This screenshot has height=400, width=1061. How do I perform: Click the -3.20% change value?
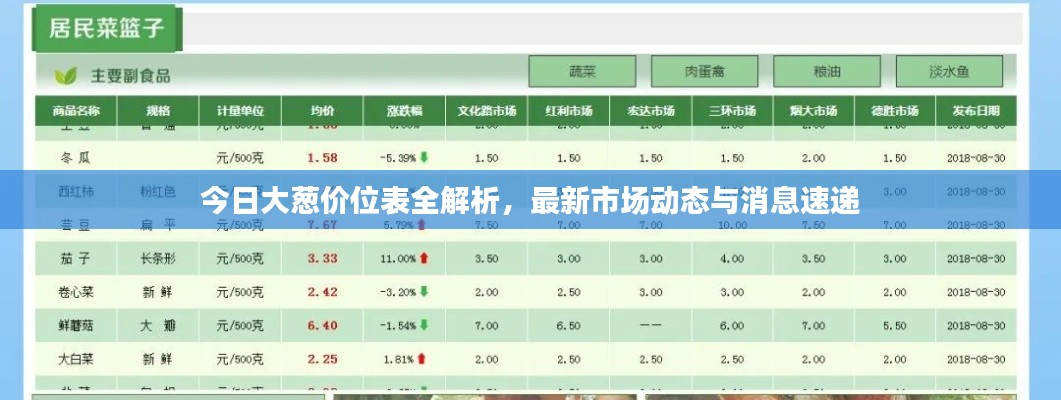click(x=398, y=292)
